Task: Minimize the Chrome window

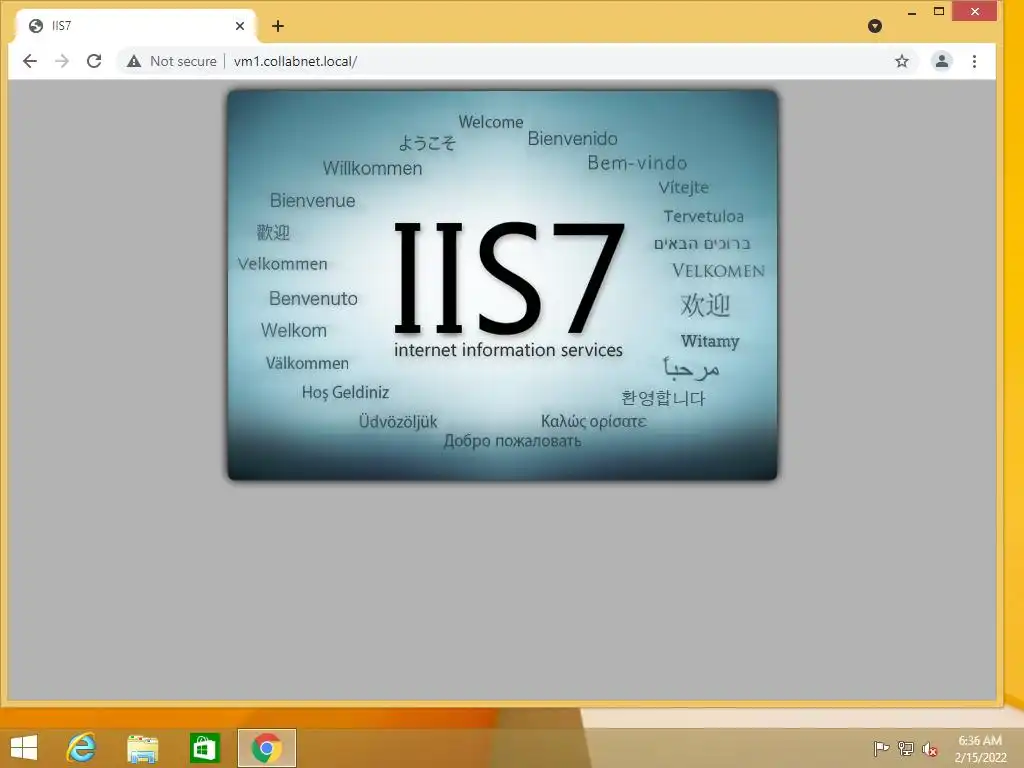Action: pos(912,12)
